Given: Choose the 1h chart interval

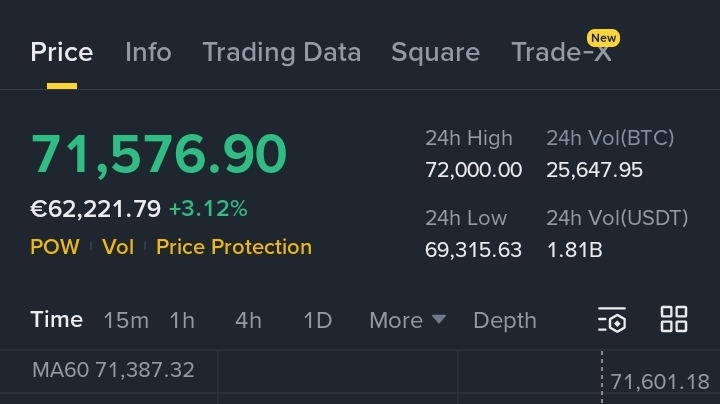Looking at the screenshot, I should tap(182, 320).
